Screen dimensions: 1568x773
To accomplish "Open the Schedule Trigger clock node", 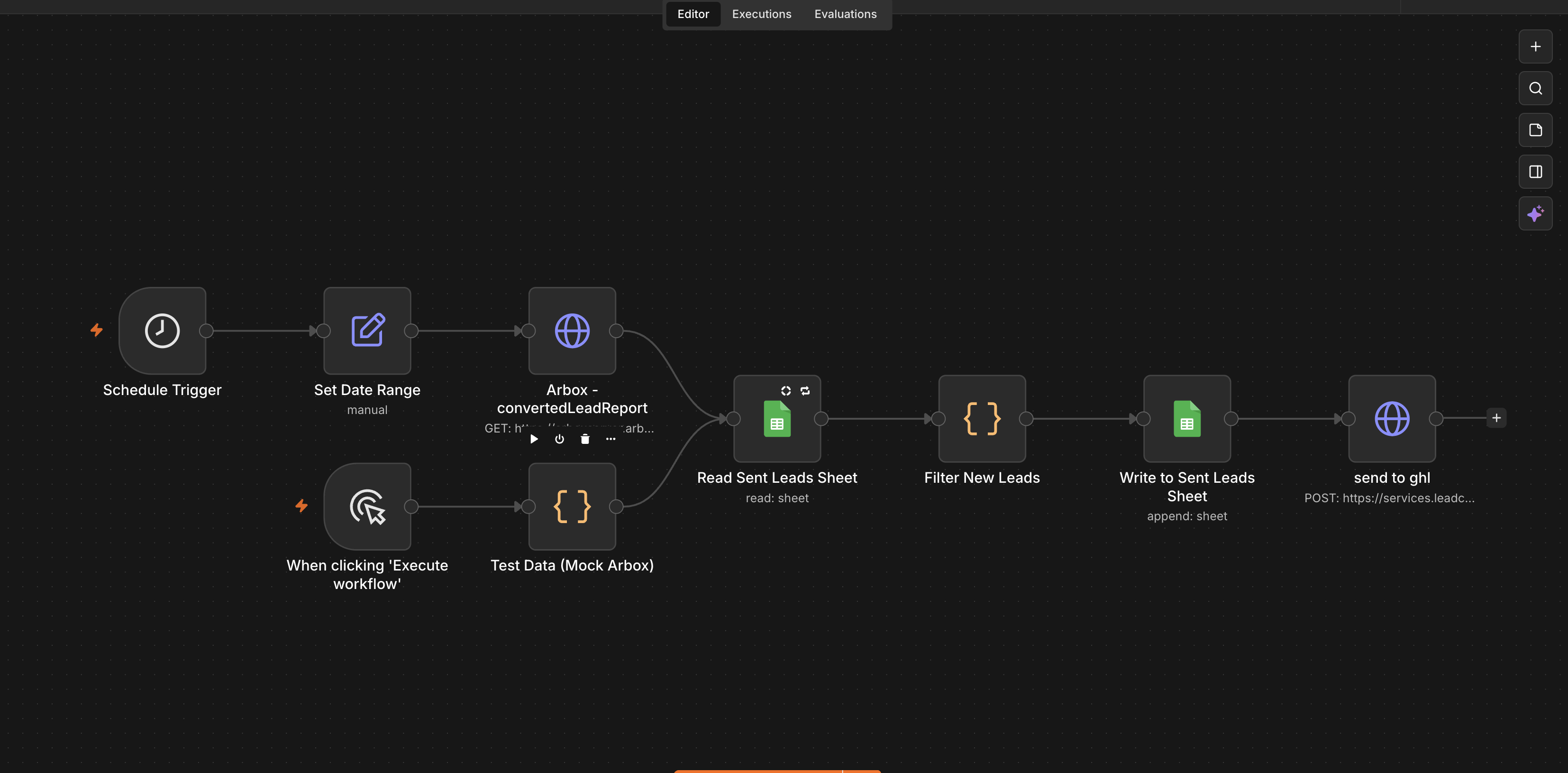I will tap(162, 331).
